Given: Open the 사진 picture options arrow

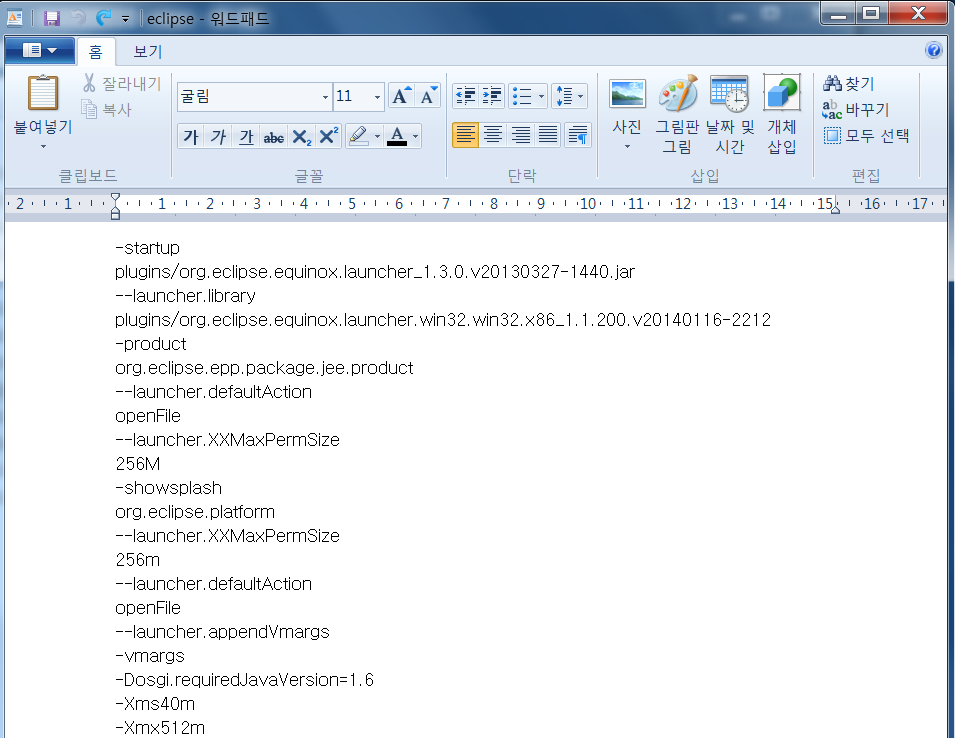Looking at the screenshot, I should click(x=627, y=146).
